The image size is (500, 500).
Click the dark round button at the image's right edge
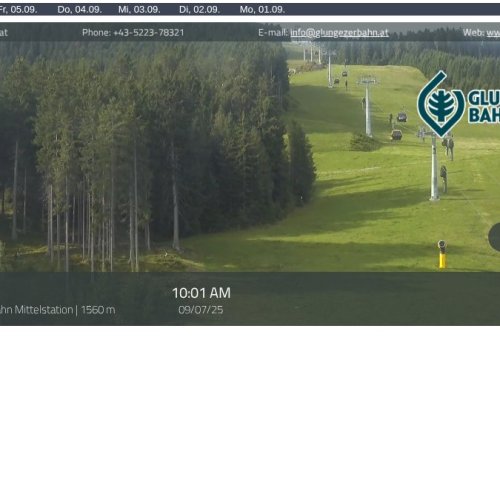pyautogui.click(x=494, y=236)
